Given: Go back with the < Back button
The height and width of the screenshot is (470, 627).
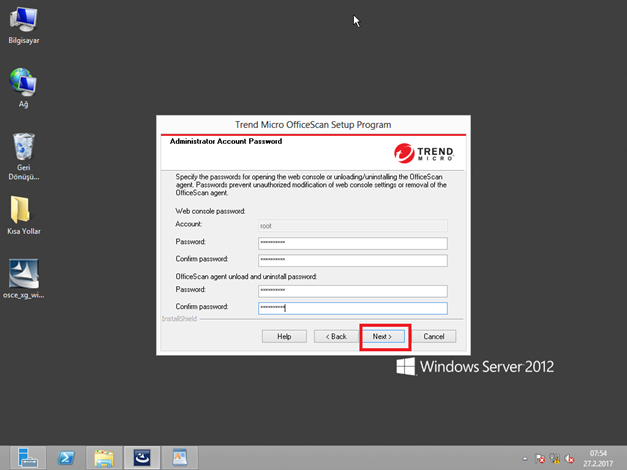Looking at the screenshot, I should 336,336.
